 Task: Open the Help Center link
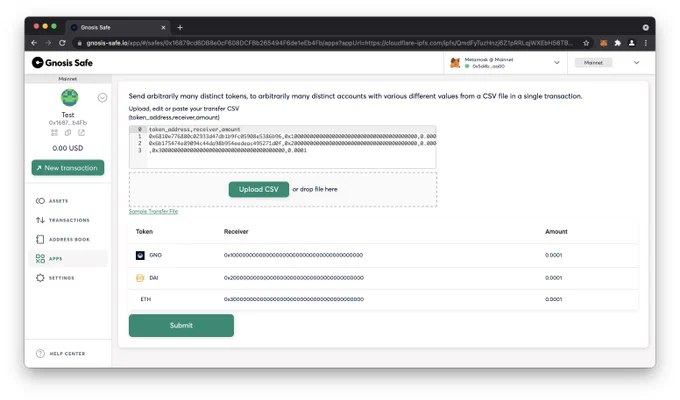pyautogui.click(x=61, y=354)
